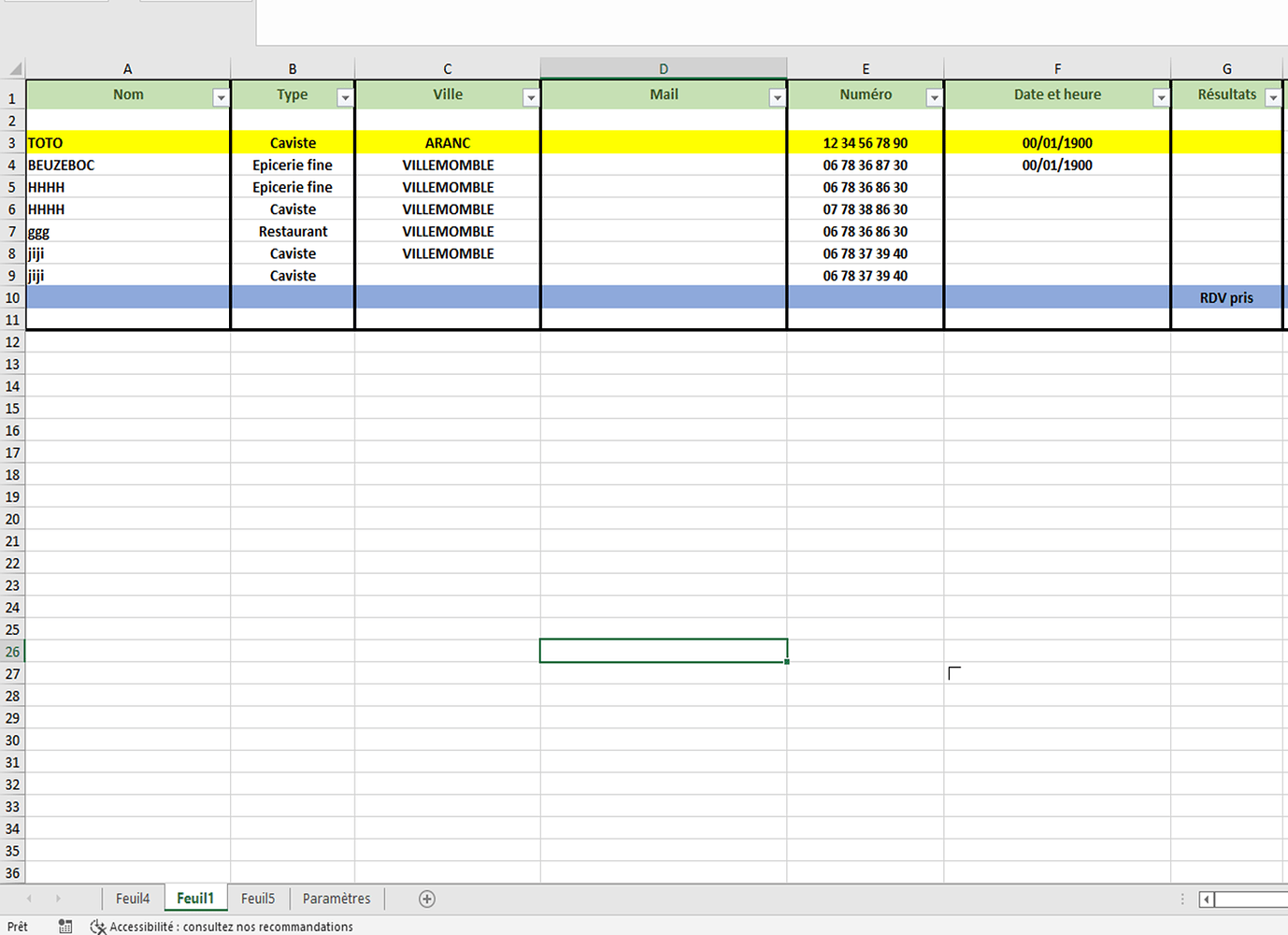Select column A header
Screen dimensions: 1288x935
coord(128,68)
